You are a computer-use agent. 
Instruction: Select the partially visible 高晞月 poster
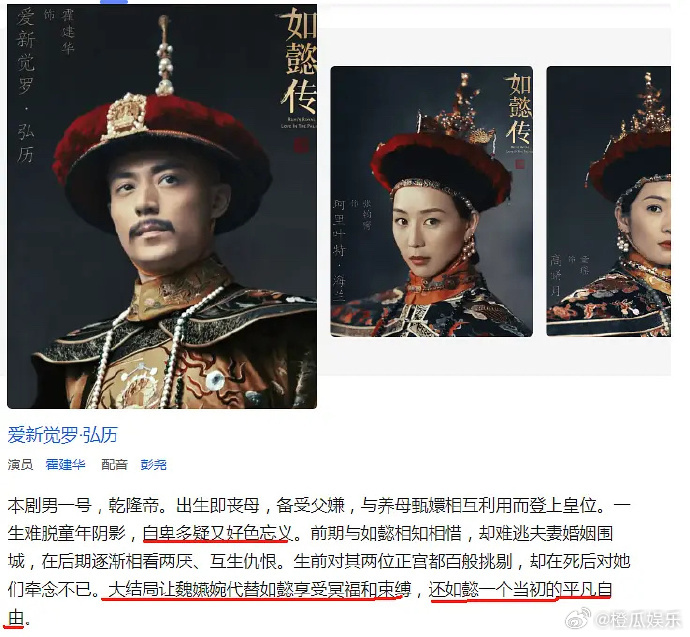click(609, 201)
